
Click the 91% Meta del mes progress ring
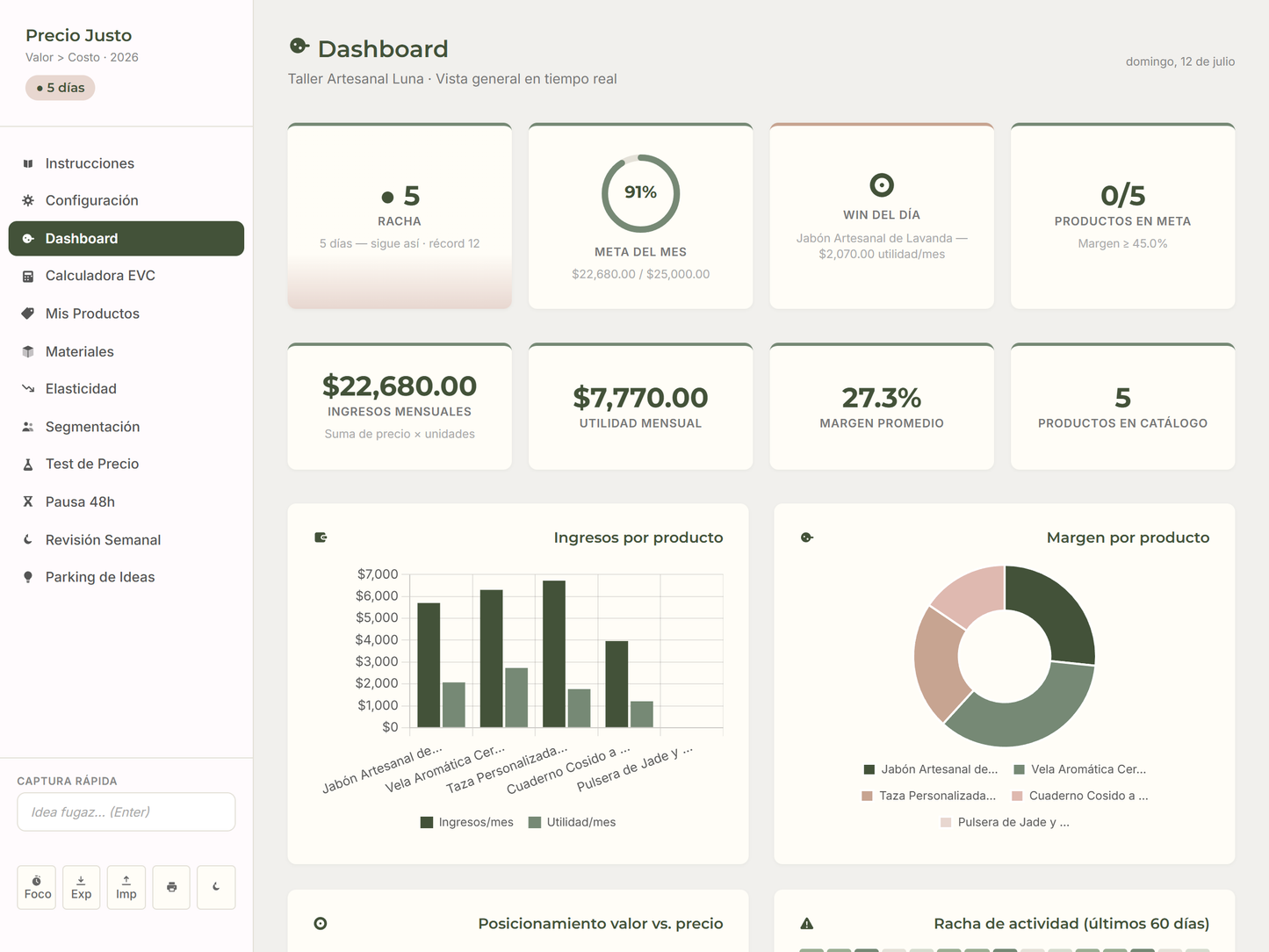point(640,193)
